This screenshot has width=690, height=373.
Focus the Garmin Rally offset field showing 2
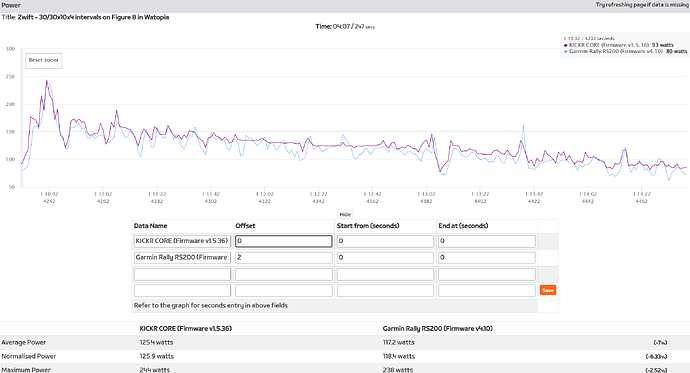(284, 257)
